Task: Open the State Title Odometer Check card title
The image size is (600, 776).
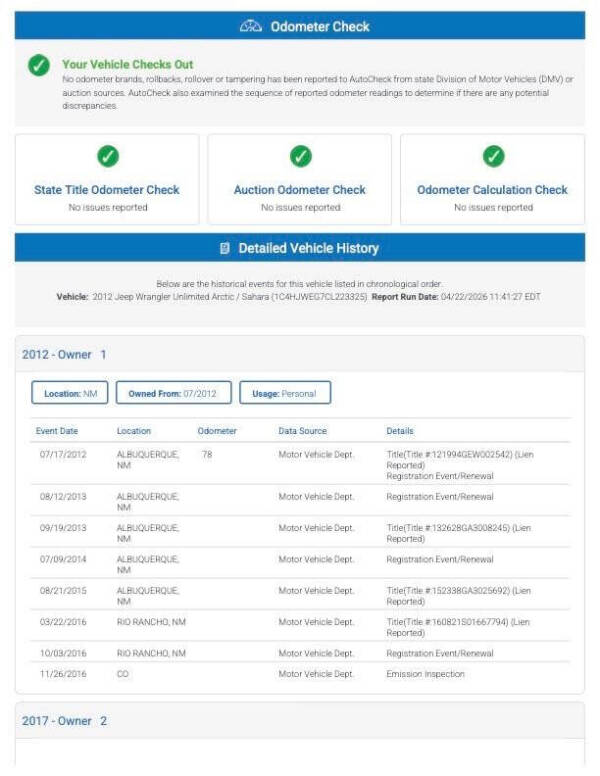Action: [107, 190]
